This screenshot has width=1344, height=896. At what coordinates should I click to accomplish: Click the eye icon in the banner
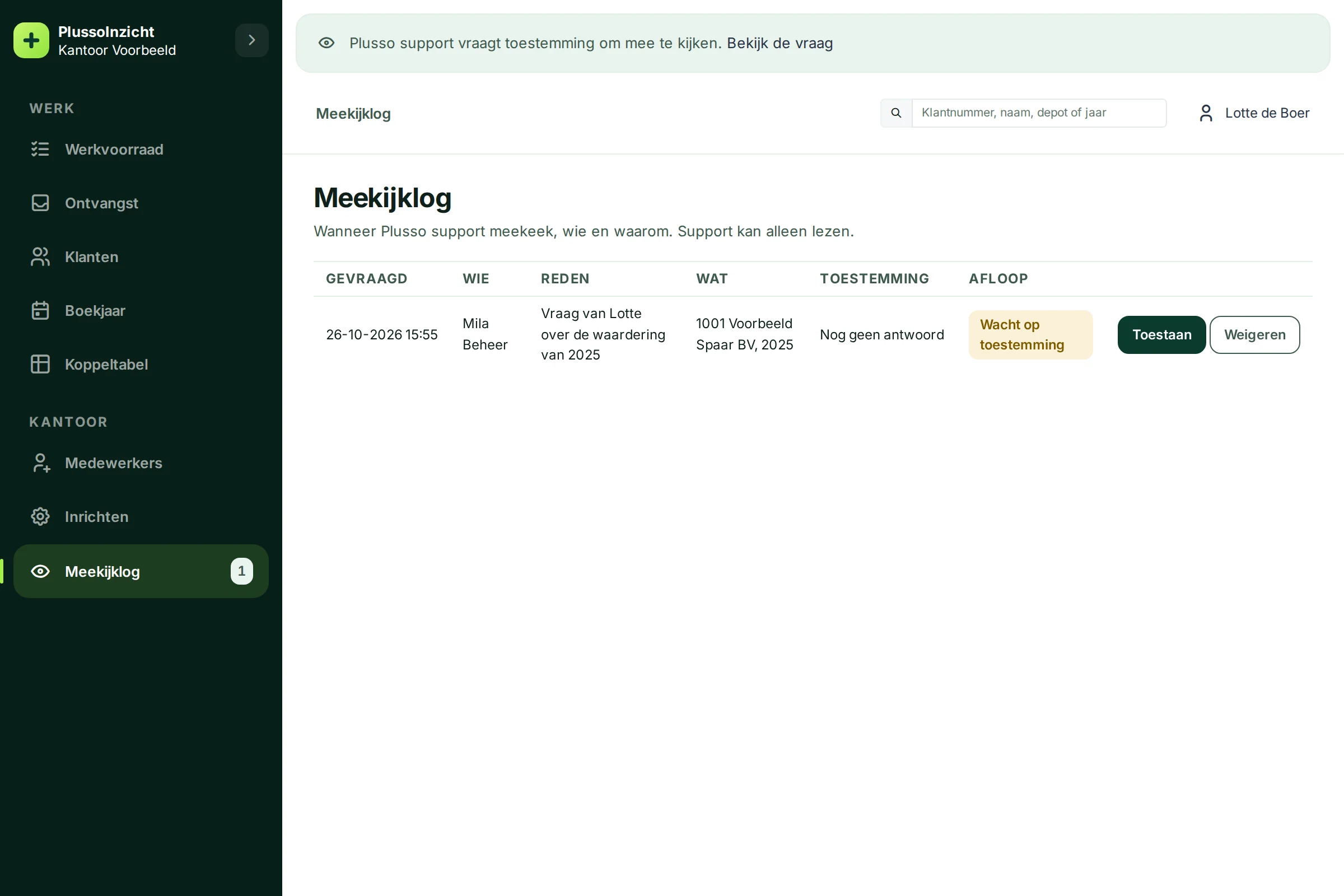tap(326, 43)
